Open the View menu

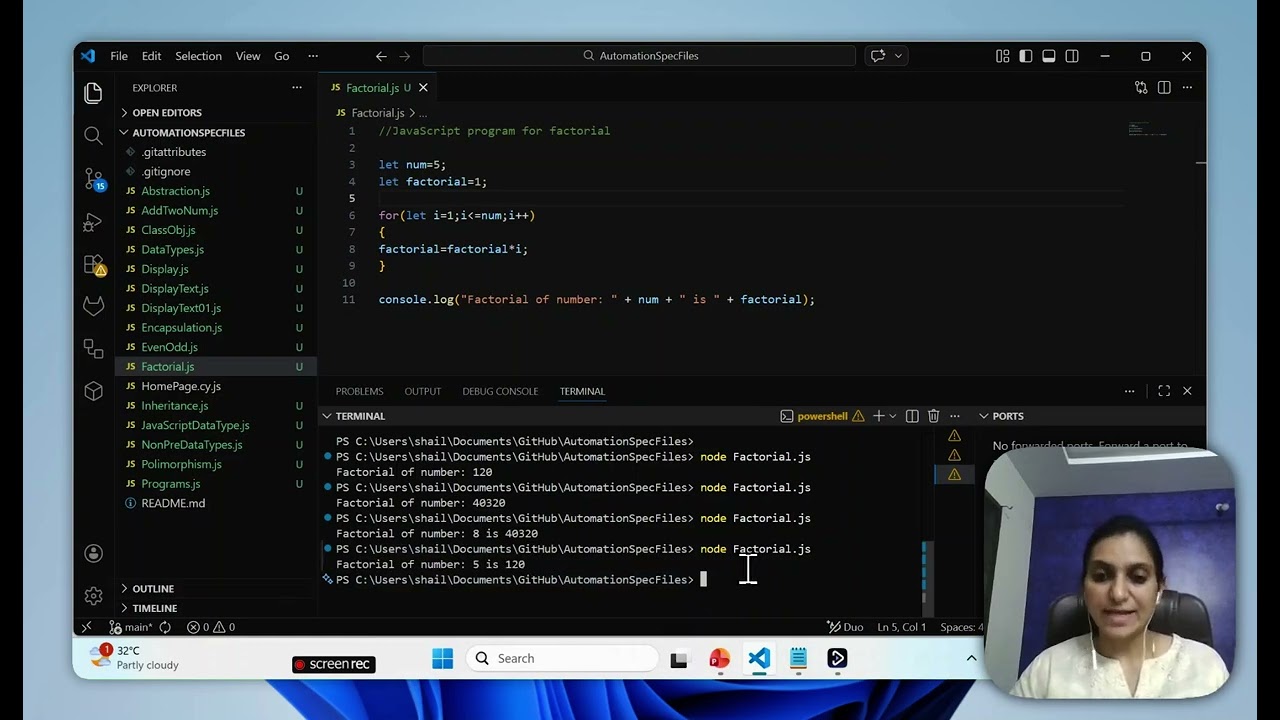point(248,56)
